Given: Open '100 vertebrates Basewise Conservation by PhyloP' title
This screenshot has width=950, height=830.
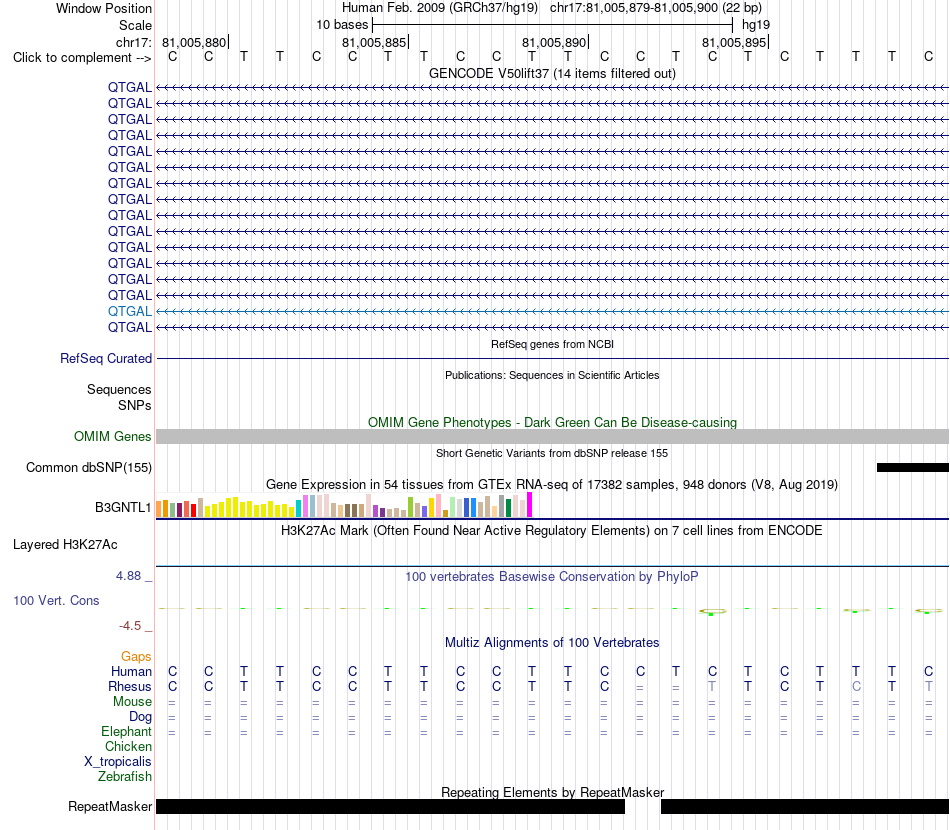Looking at the screenshot, I should point(552,577).
